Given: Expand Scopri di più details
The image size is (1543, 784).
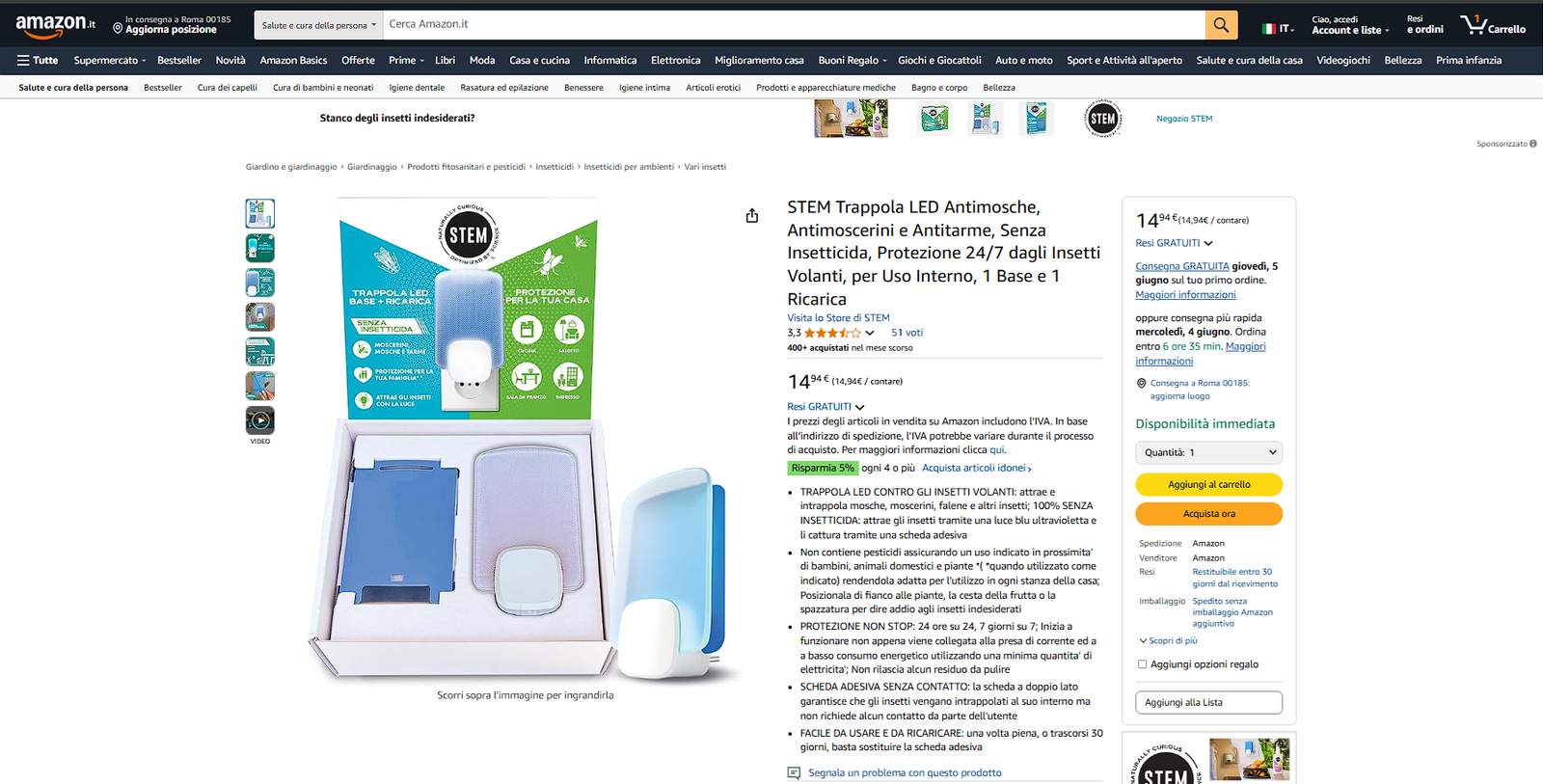Looking at the screenshot, I should [1168, 640].
